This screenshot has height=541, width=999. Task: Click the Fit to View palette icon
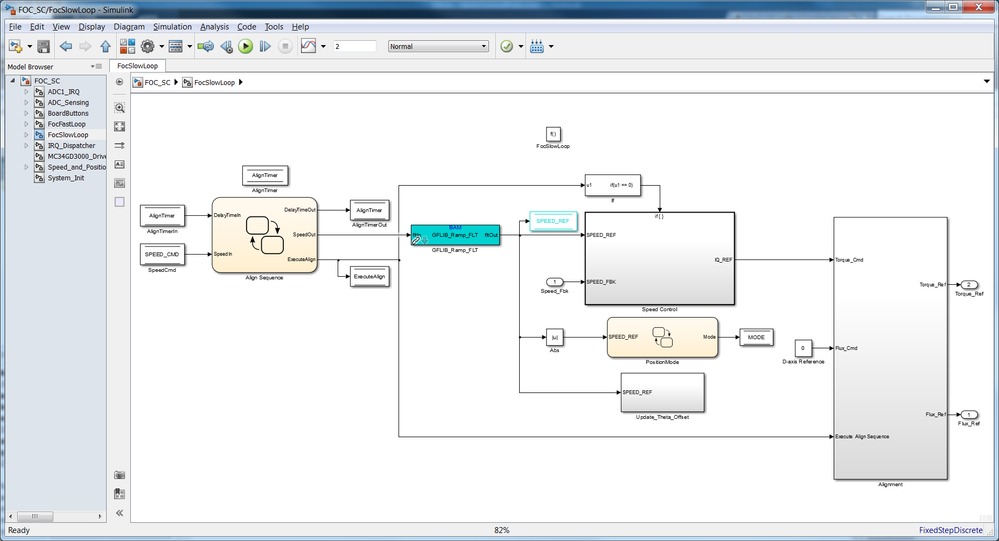tap(119, 127)
